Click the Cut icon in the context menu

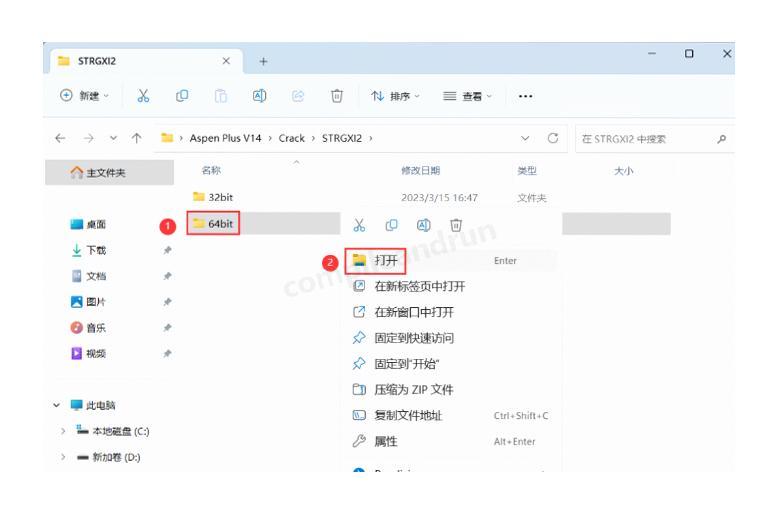(359, 225)
